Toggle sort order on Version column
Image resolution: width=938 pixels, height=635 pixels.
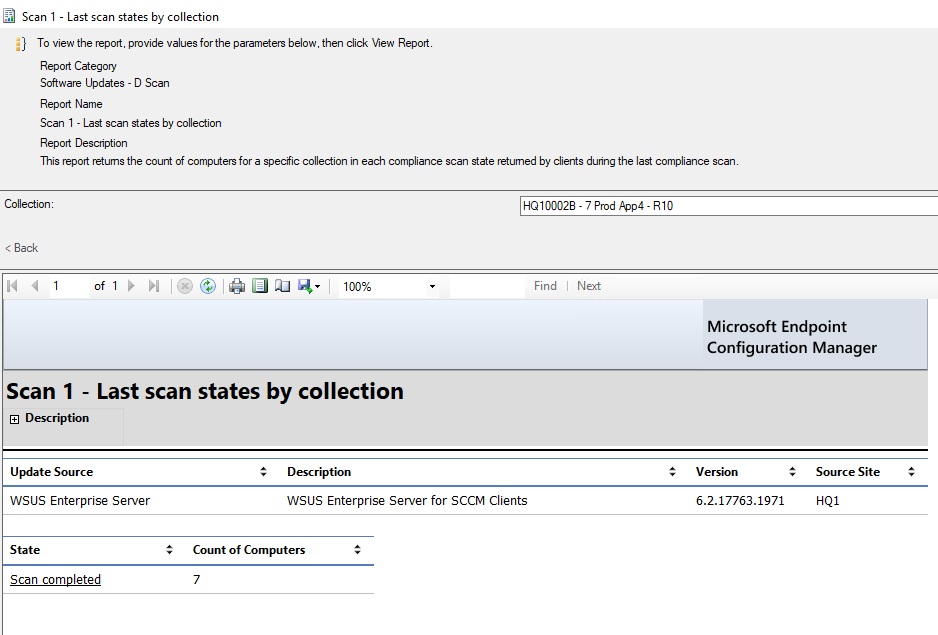[792, 471]
